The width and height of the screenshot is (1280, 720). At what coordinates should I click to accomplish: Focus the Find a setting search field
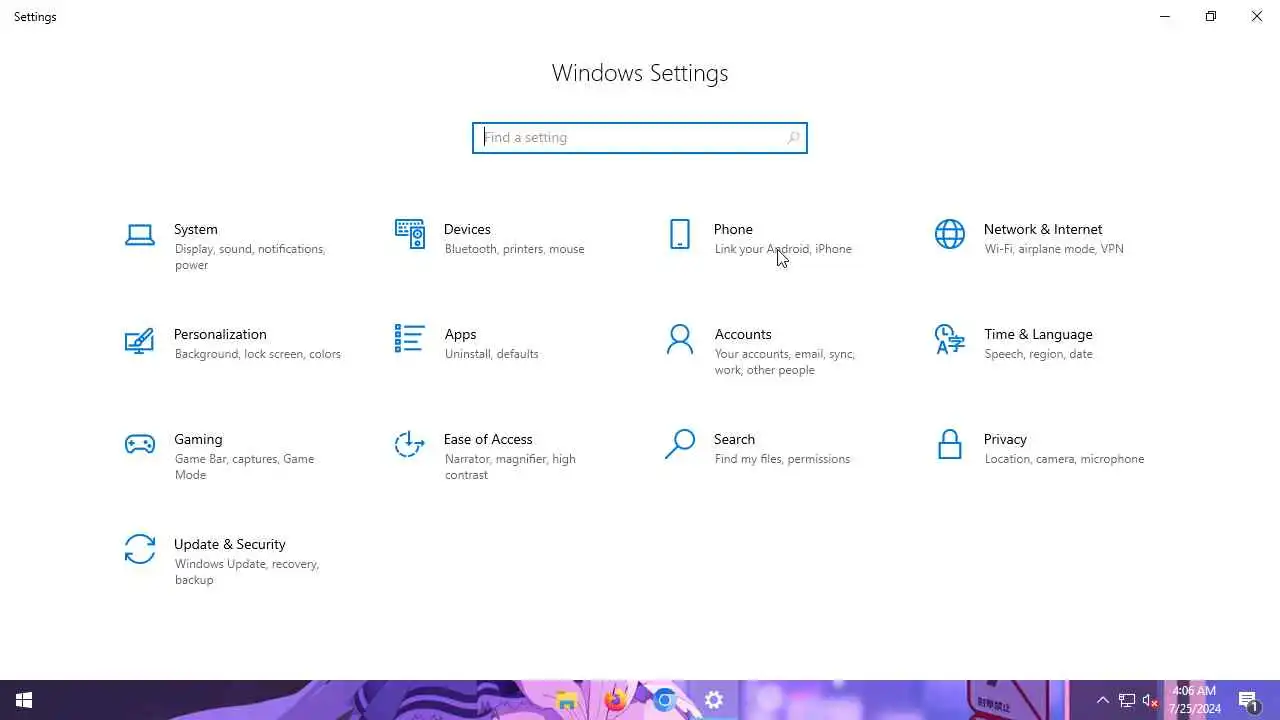pos(640,138)
